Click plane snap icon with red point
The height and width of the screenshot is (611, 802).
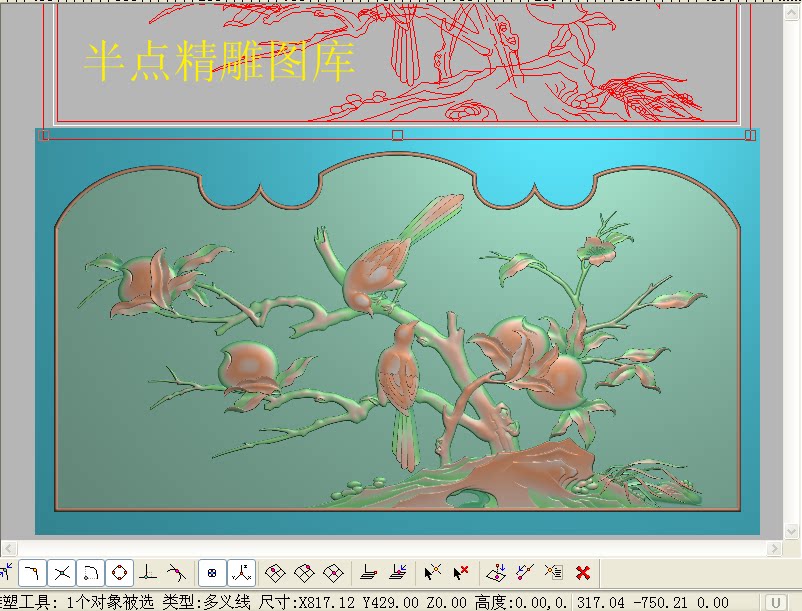click(x=368, y=572)
